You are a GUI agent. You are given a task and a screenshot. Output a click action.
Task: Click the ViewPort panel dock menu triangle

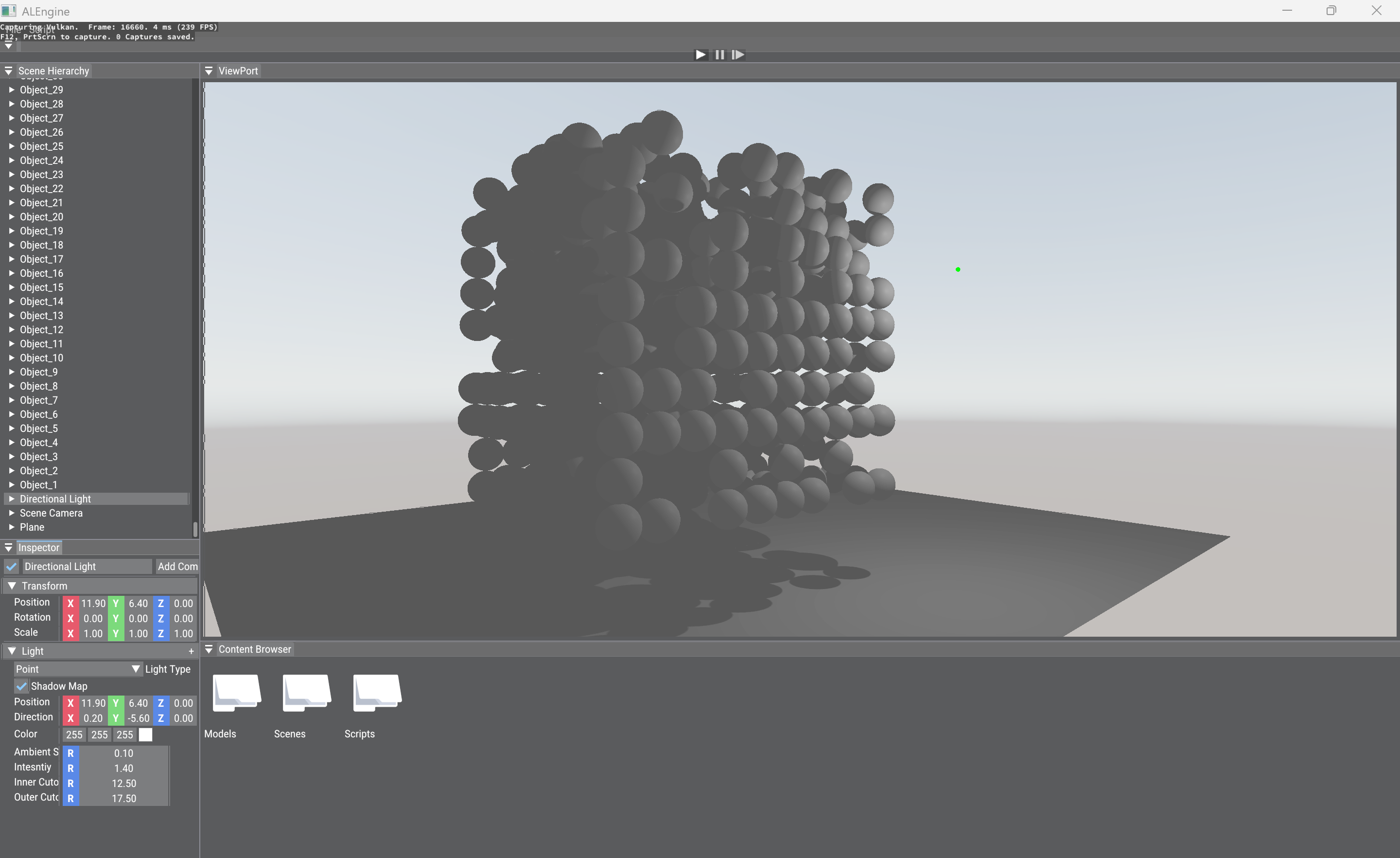click(x=209, y=71)
